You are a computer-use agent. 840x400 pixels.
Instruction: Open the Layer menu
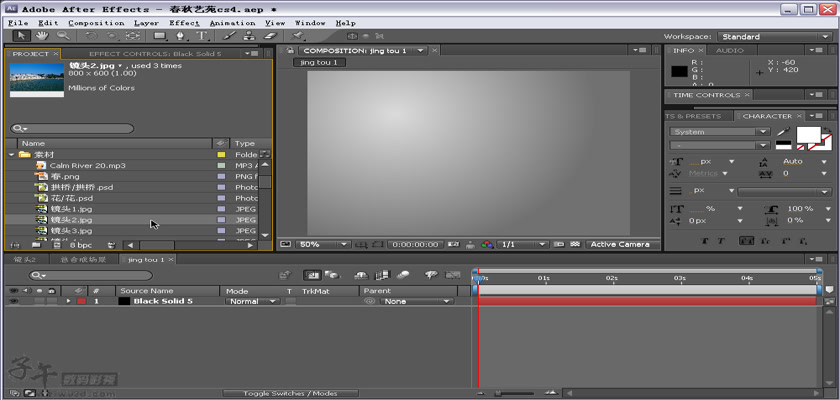click(146, 23)
